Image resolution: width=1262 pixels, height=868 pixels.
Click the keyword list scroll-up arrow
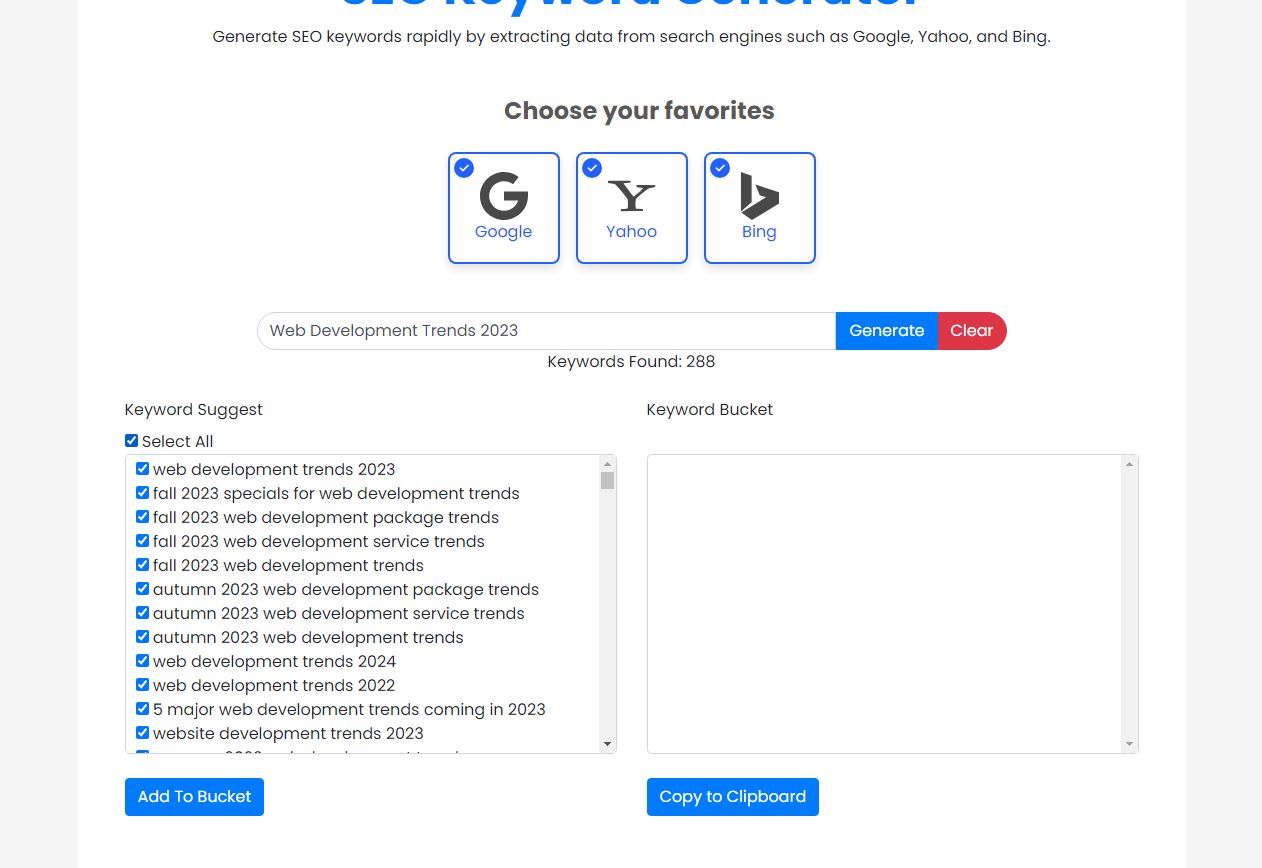click(607, 464)
